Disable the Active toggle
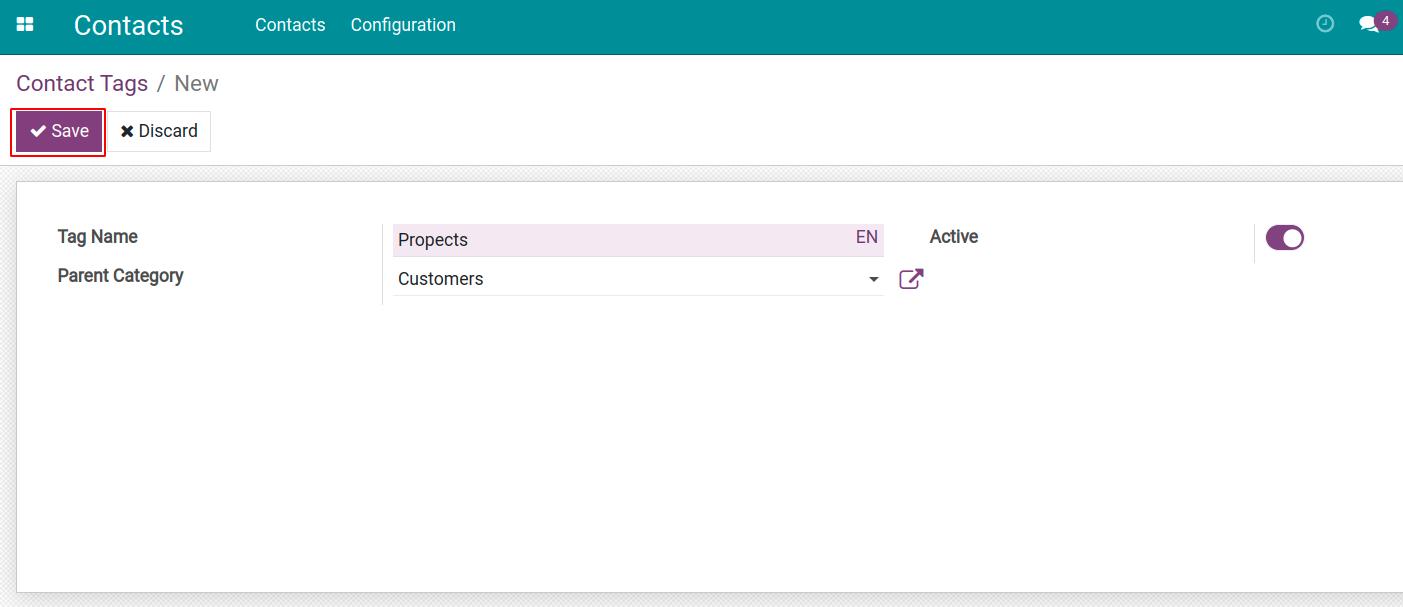 coord(1285,237)
